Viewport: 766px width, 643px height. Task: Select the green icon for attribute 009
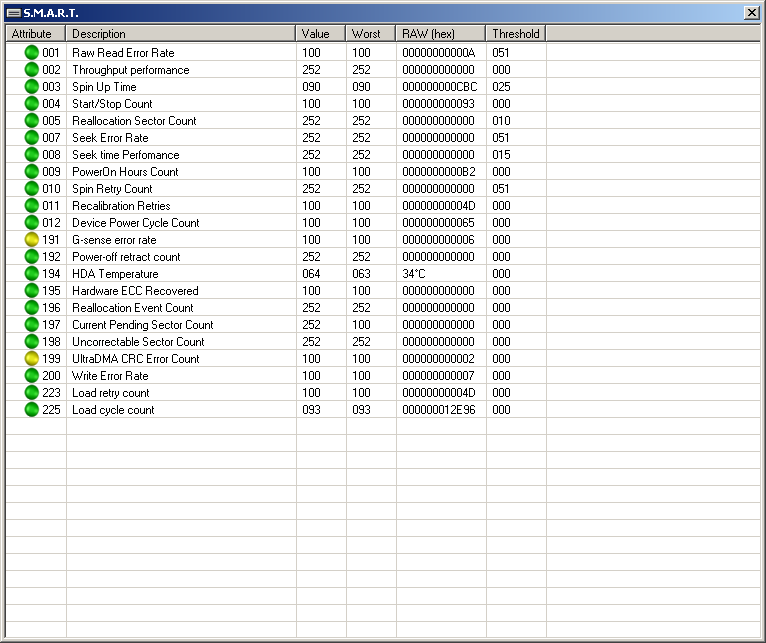pos(31,172)
